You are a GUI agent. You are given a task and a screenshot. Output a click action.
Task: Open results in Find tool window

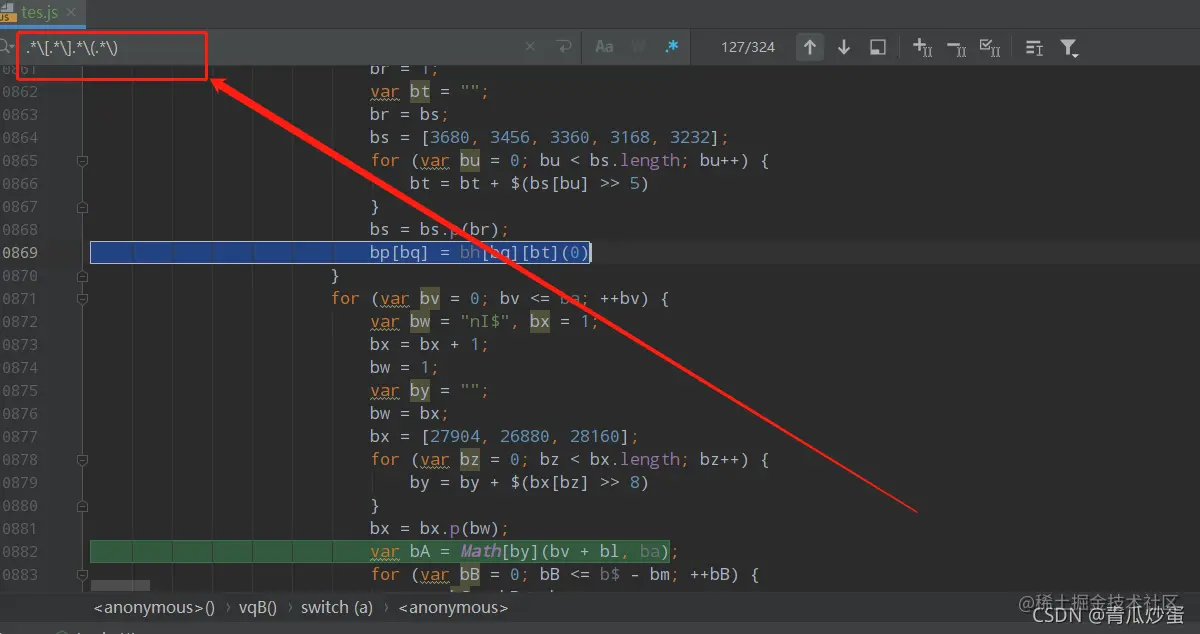(x=878, y=47)
